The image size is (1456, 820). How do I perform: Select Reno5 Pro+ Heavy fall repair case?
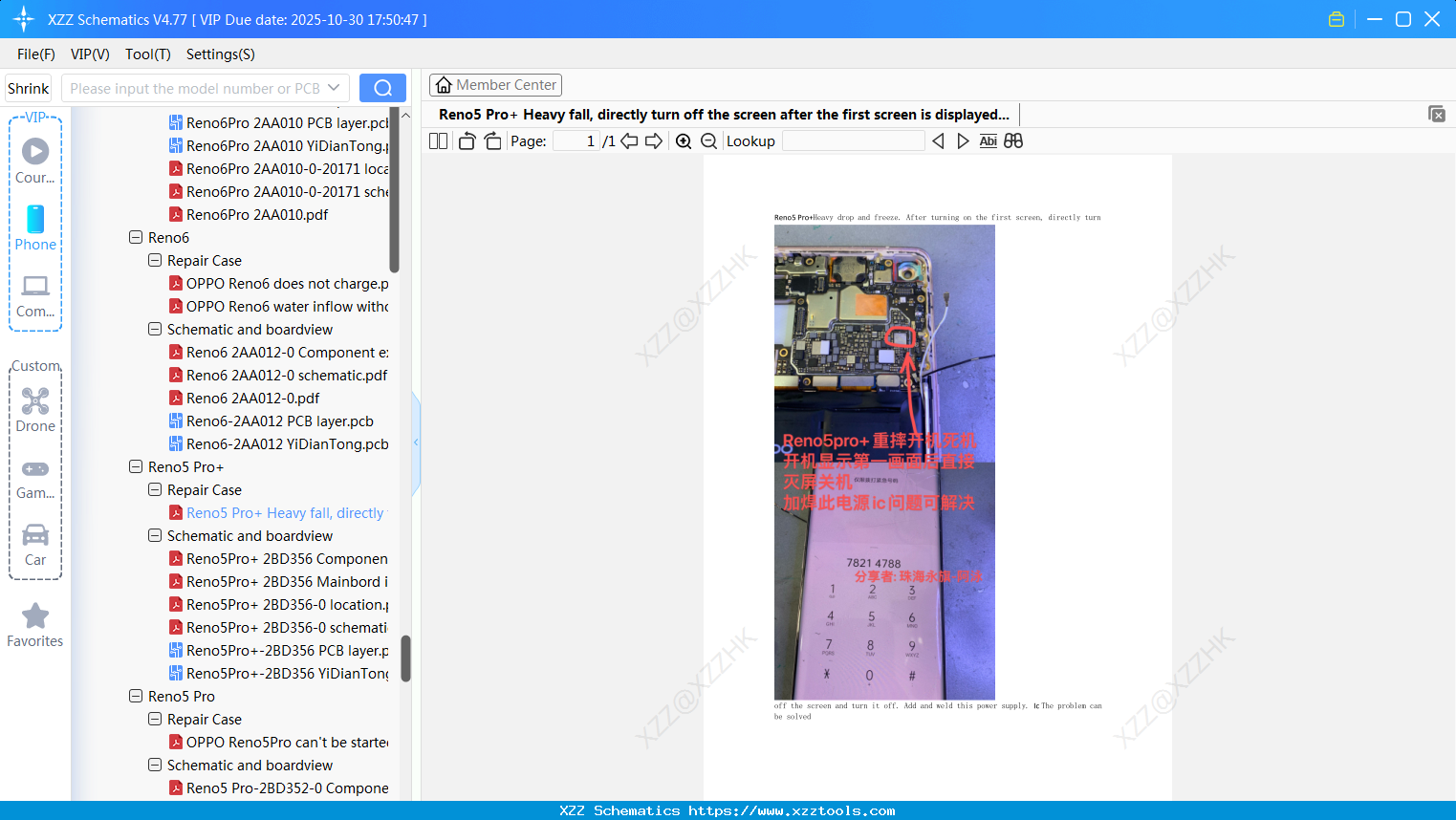[x=277, y=512]
